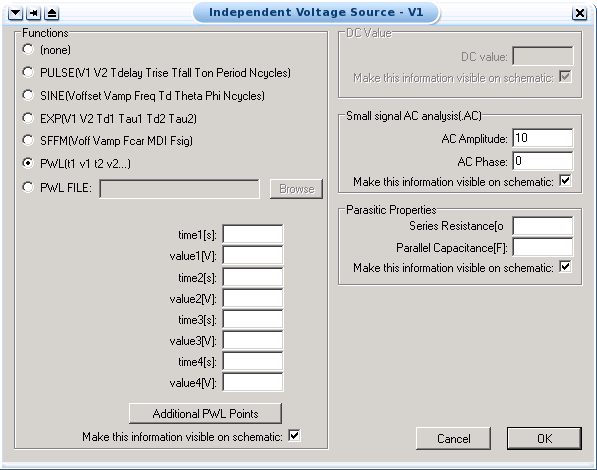597x470 pixels.
Task: Focus the value2[V] input field
Action: click(x=253, y=298)
